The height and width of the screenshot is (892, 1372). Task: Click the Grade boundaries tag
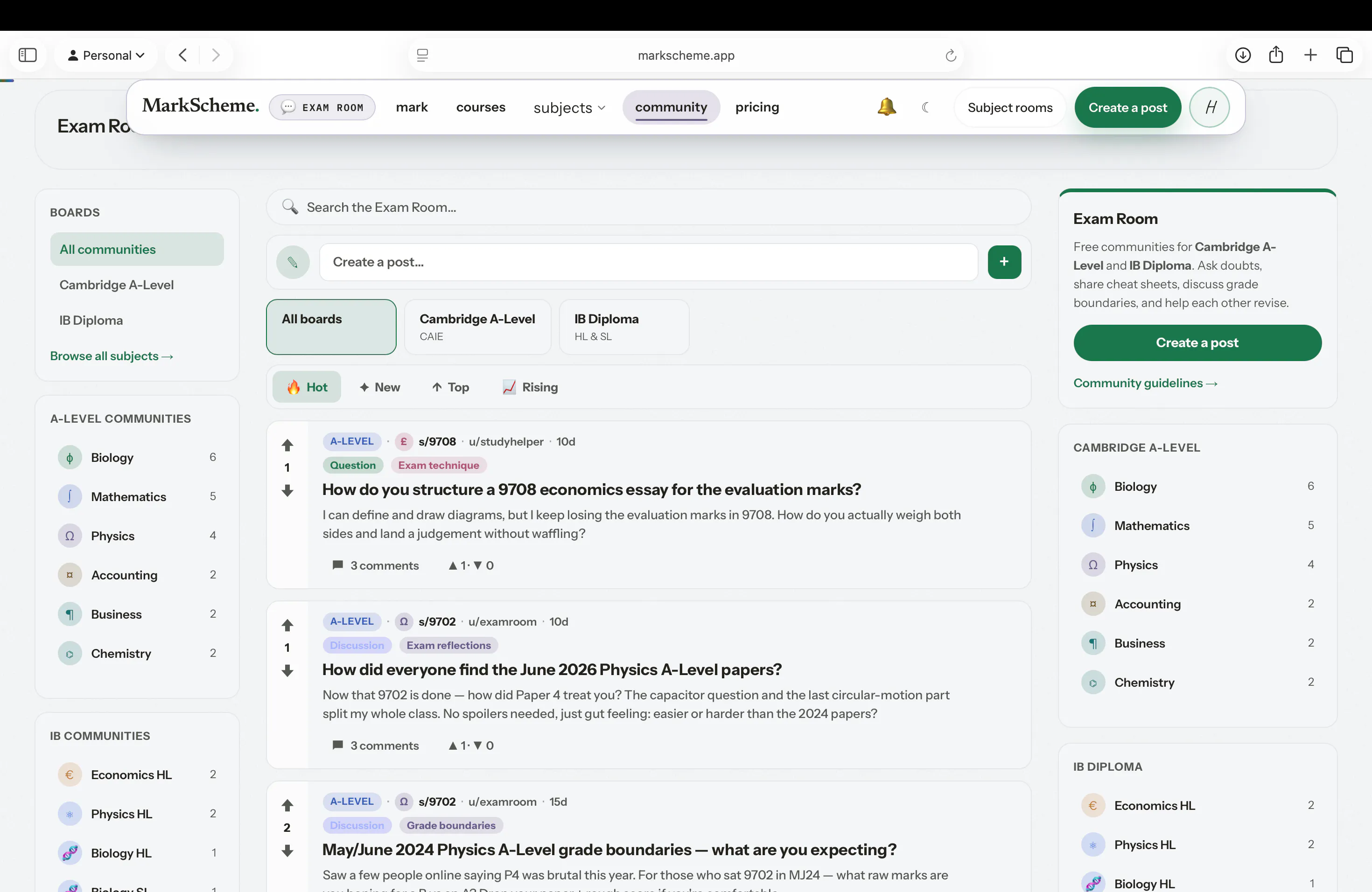(451, 825)
